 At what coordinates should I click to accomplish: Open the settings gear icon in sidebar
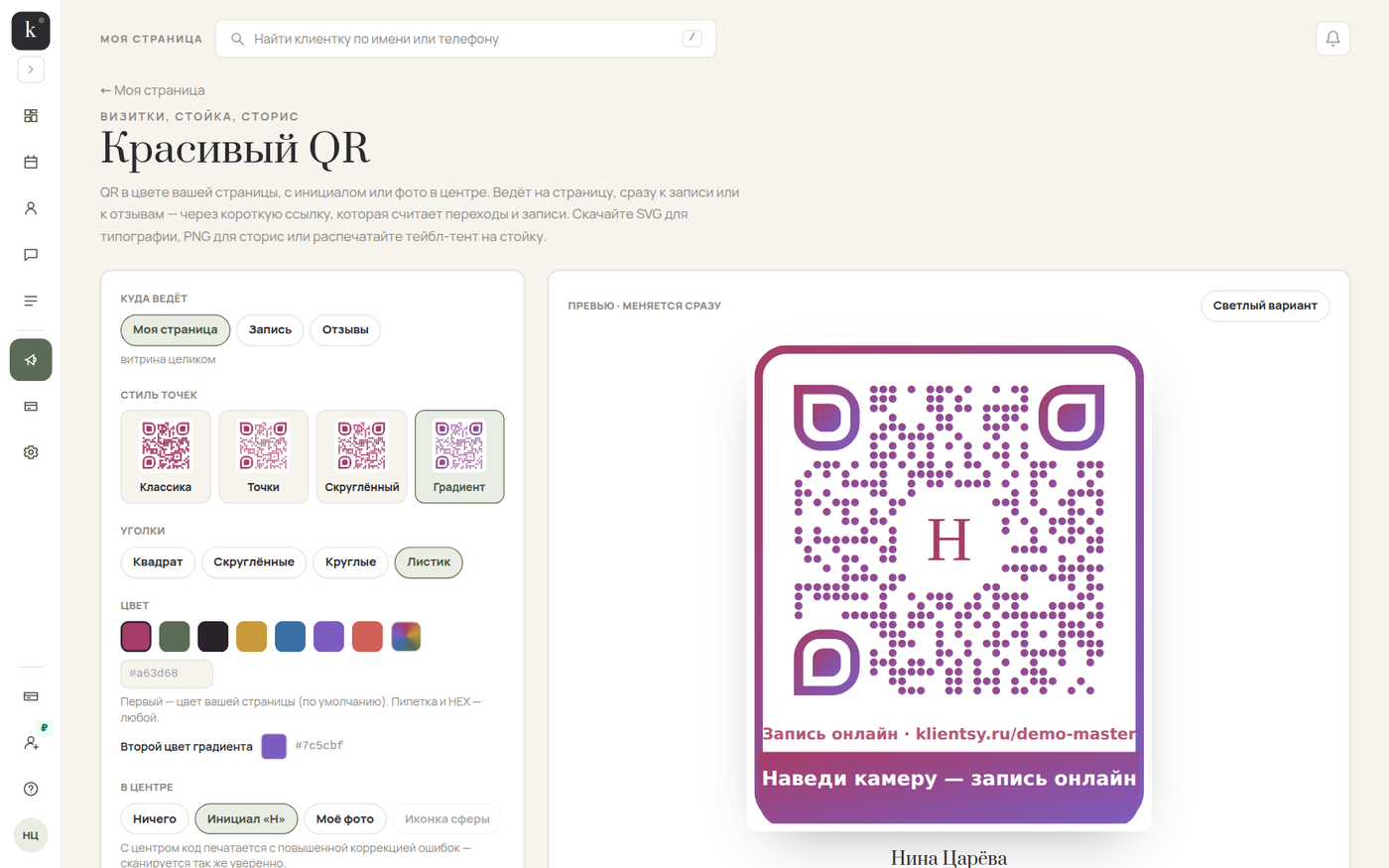(31, 452)
